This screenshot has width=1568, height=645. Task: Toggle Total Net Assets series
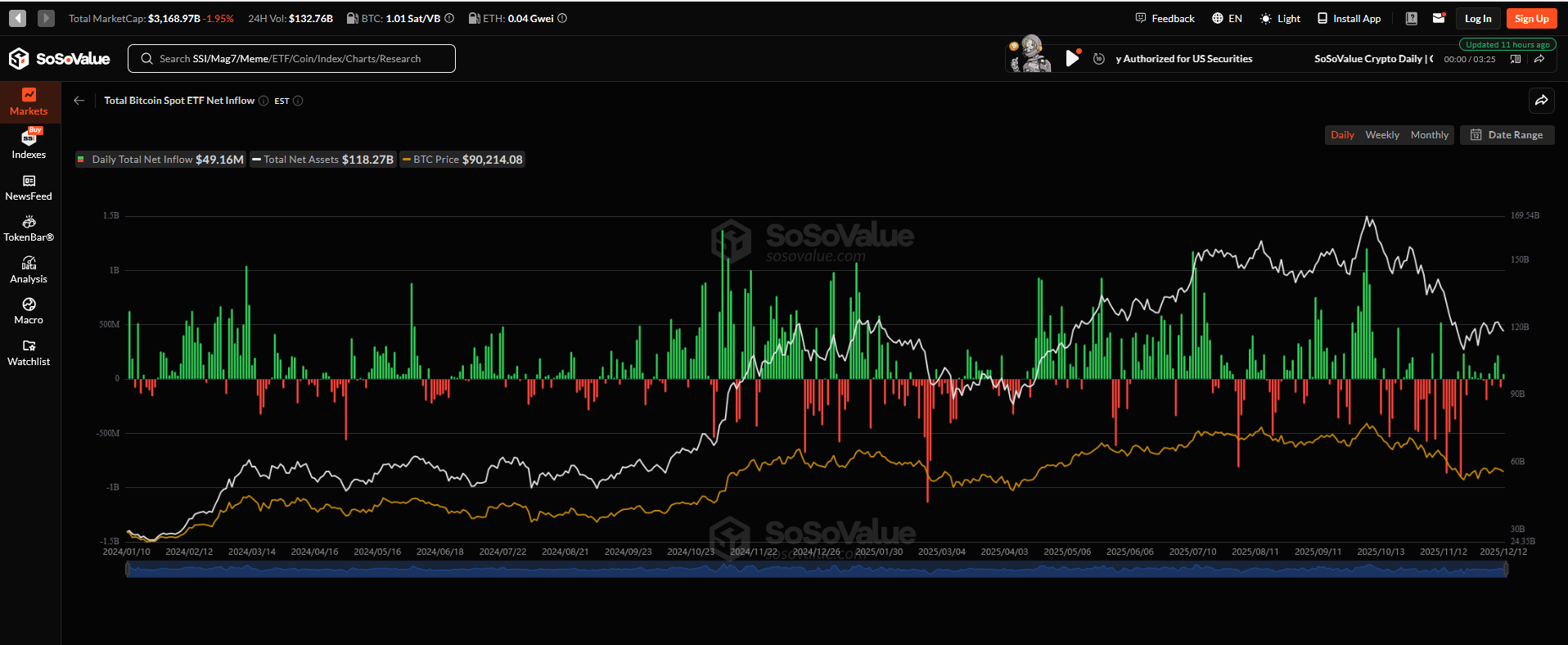[x=322, y=160]
